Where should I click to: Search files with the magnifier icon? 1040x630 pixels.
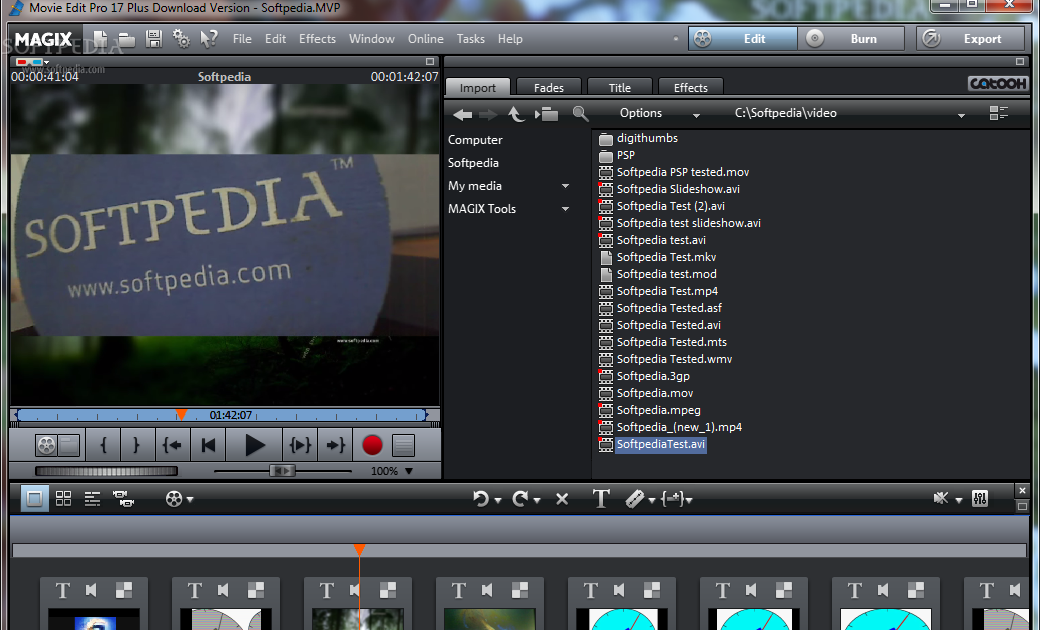(580, 113)
